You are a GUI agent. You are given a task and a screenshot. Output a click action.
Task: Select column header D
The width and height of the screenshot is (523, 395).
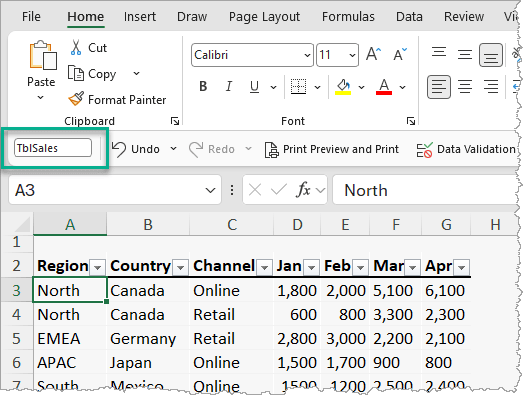297,225
